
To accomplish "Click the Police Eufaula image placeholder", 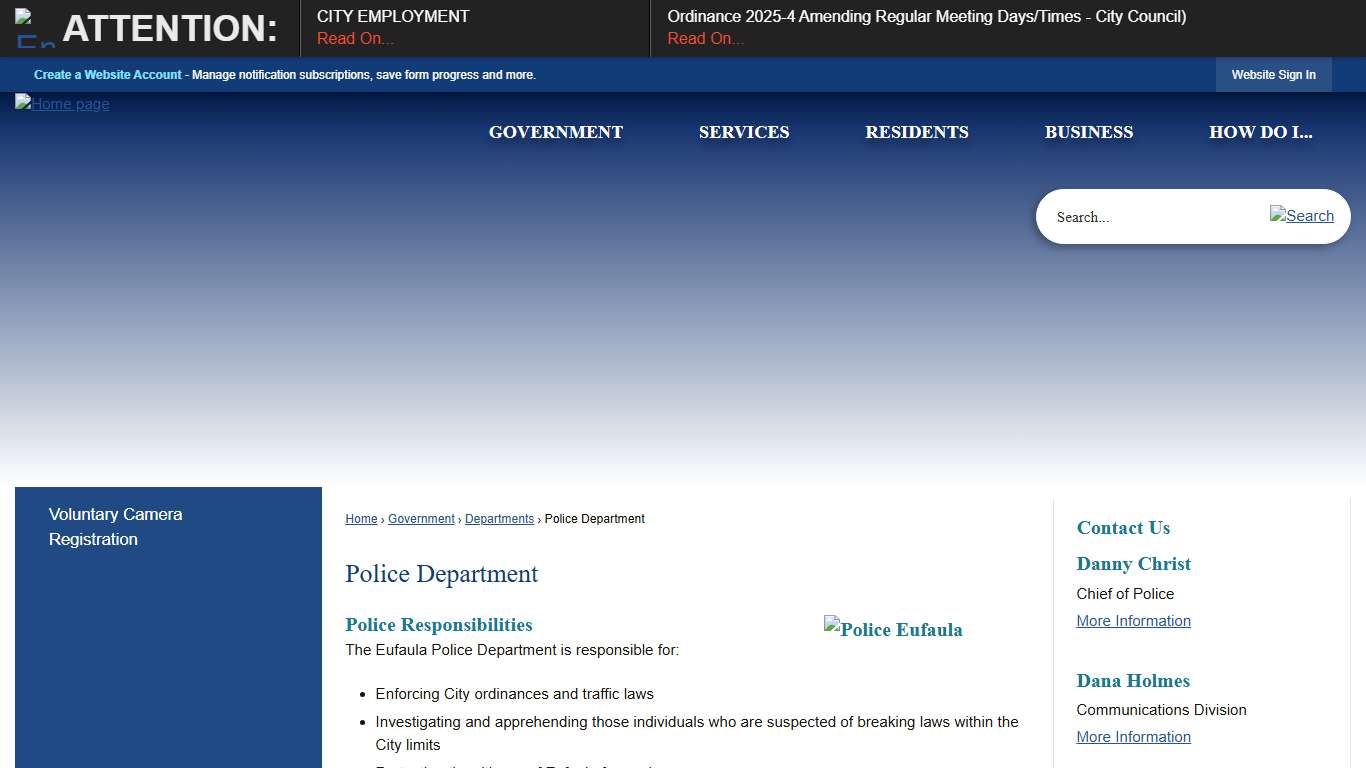I will 893,630.
